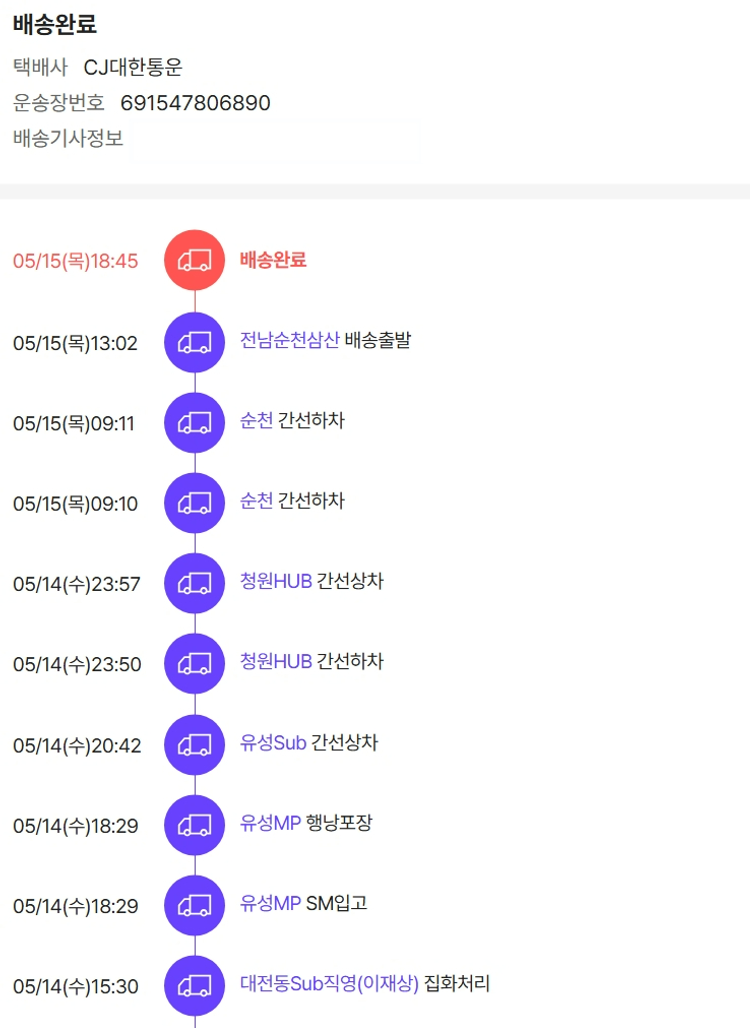This screenshot has width=750, height=1028.
Task: Click truck icon beside 유성MP 행낭포장
Action: coord(194,825)
